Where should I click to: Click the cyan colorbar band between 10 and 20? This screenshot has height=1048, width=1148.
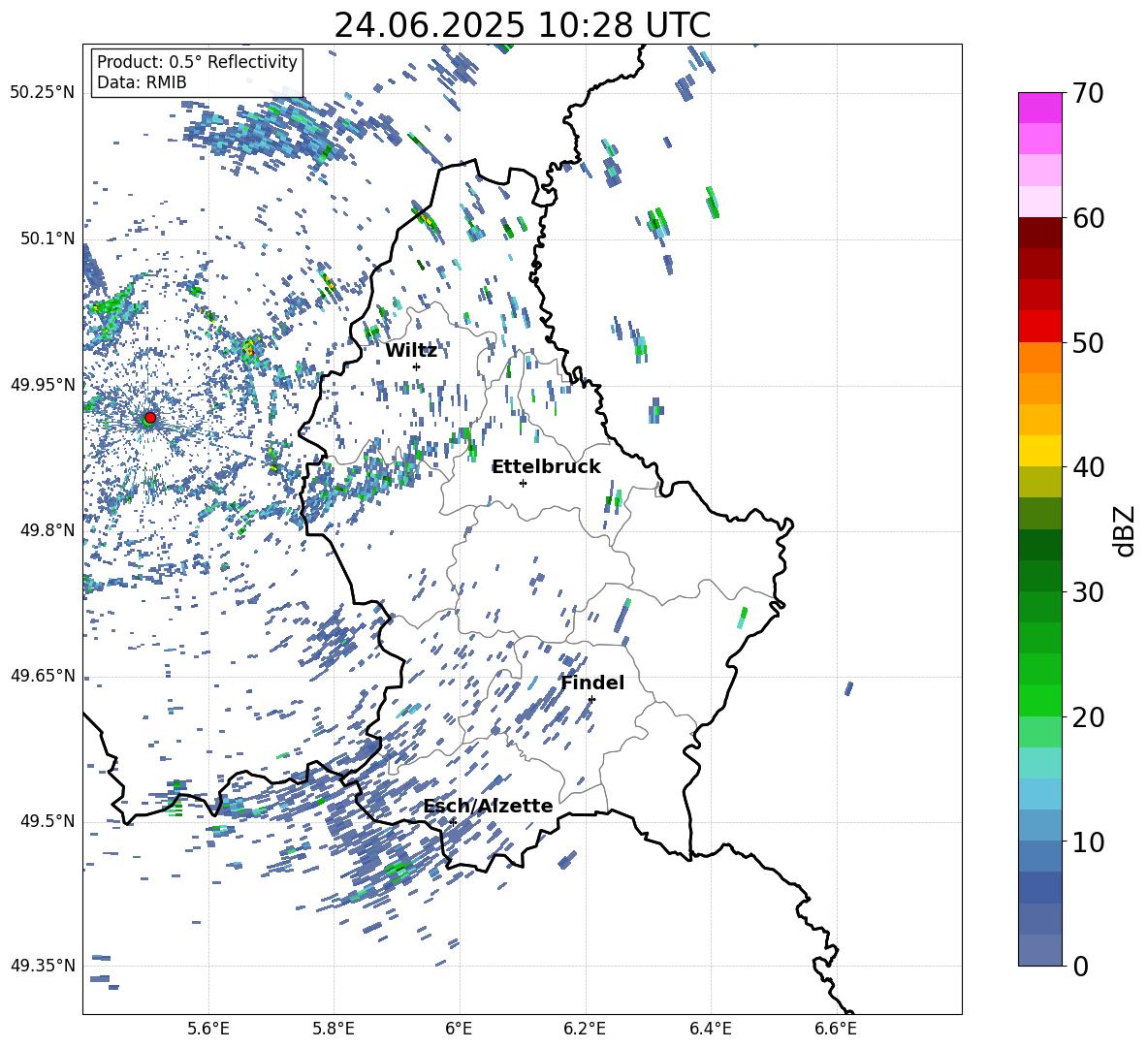[1039, 763]
